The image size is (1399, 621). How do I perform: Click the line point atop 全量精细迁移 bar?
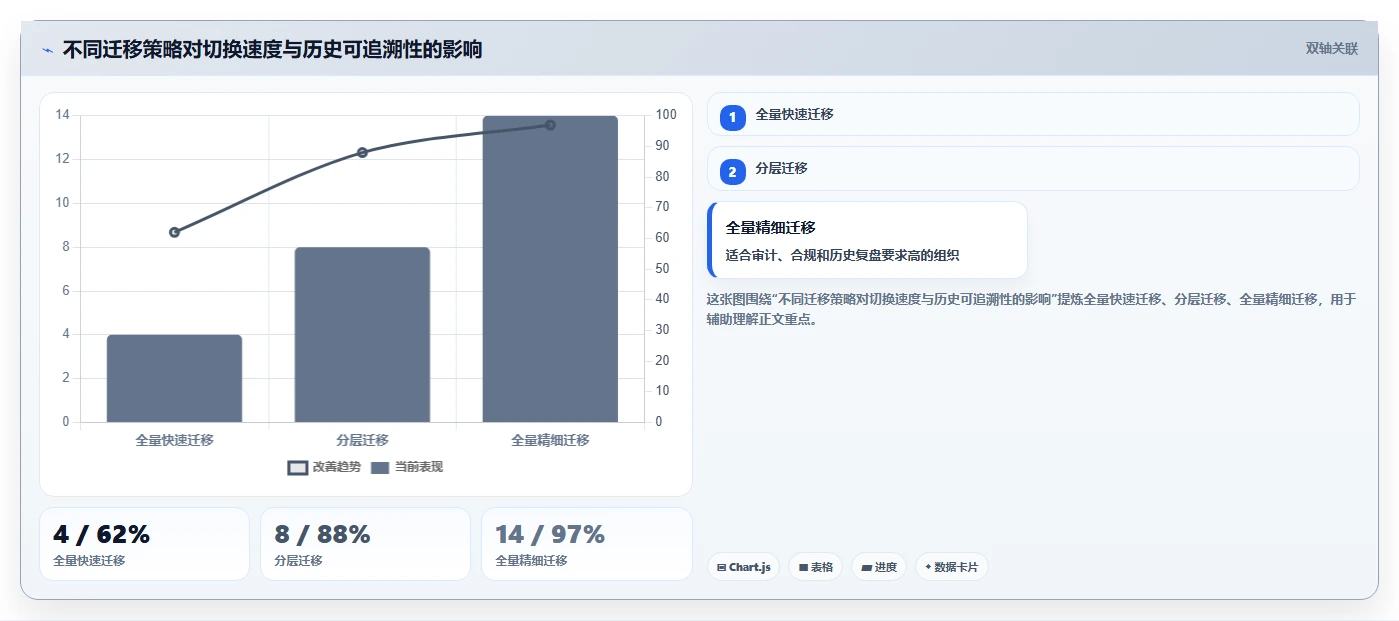tap(550, 125)
